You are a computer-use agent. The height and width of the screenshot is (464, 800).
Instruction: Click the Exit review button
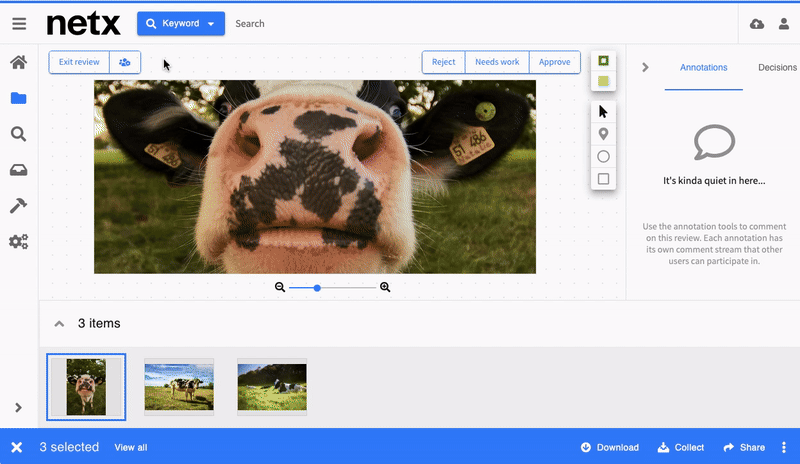click(x=79, y=62)
